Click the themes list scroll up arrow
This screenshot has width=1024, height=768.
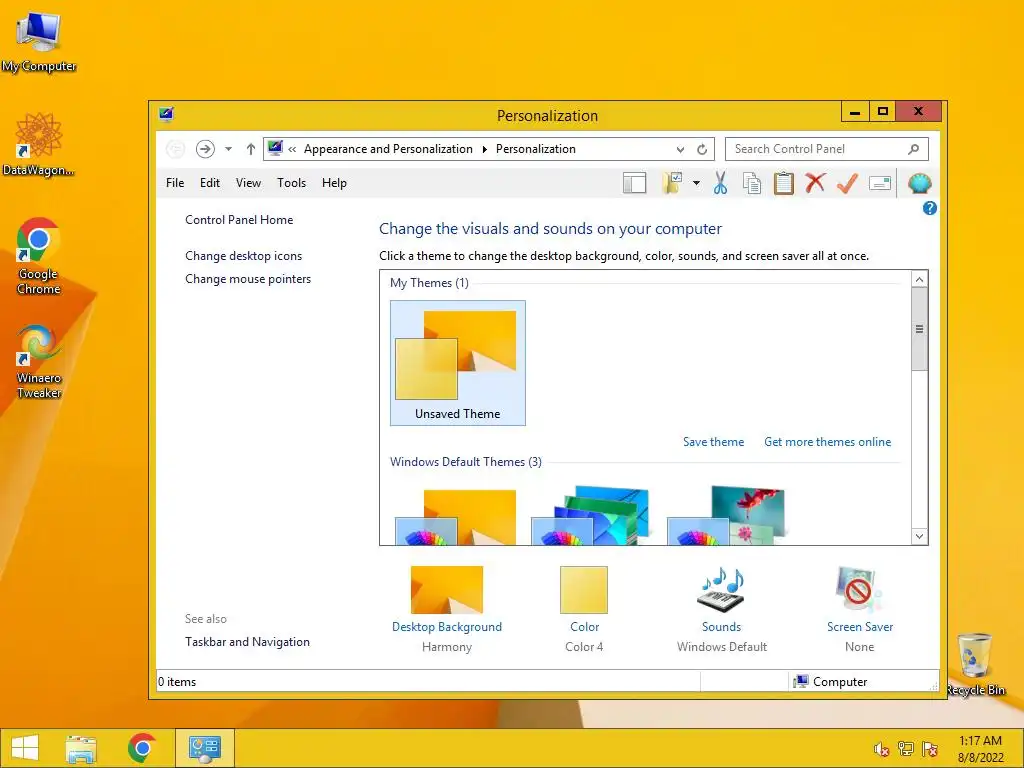coord(920,280)
